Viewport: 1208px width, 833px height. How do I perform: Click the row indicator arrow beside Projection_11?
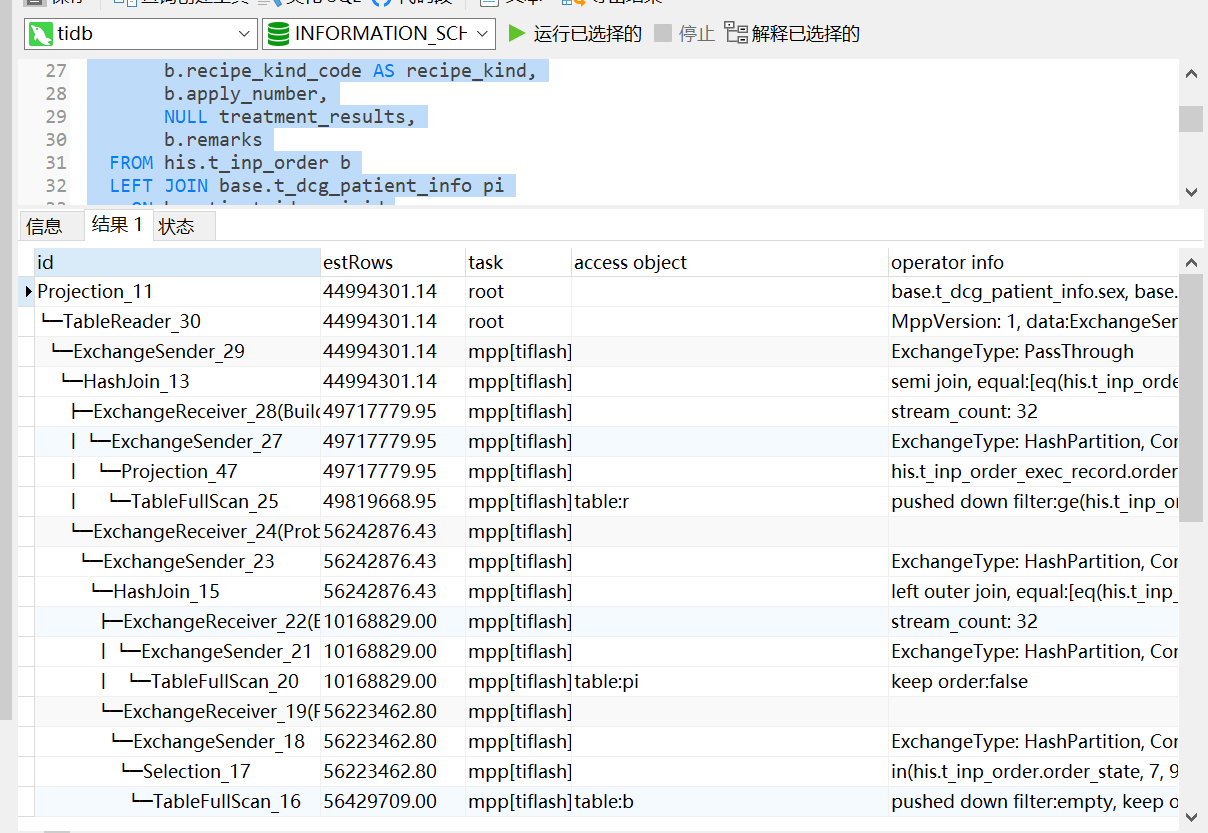point(27,291)
